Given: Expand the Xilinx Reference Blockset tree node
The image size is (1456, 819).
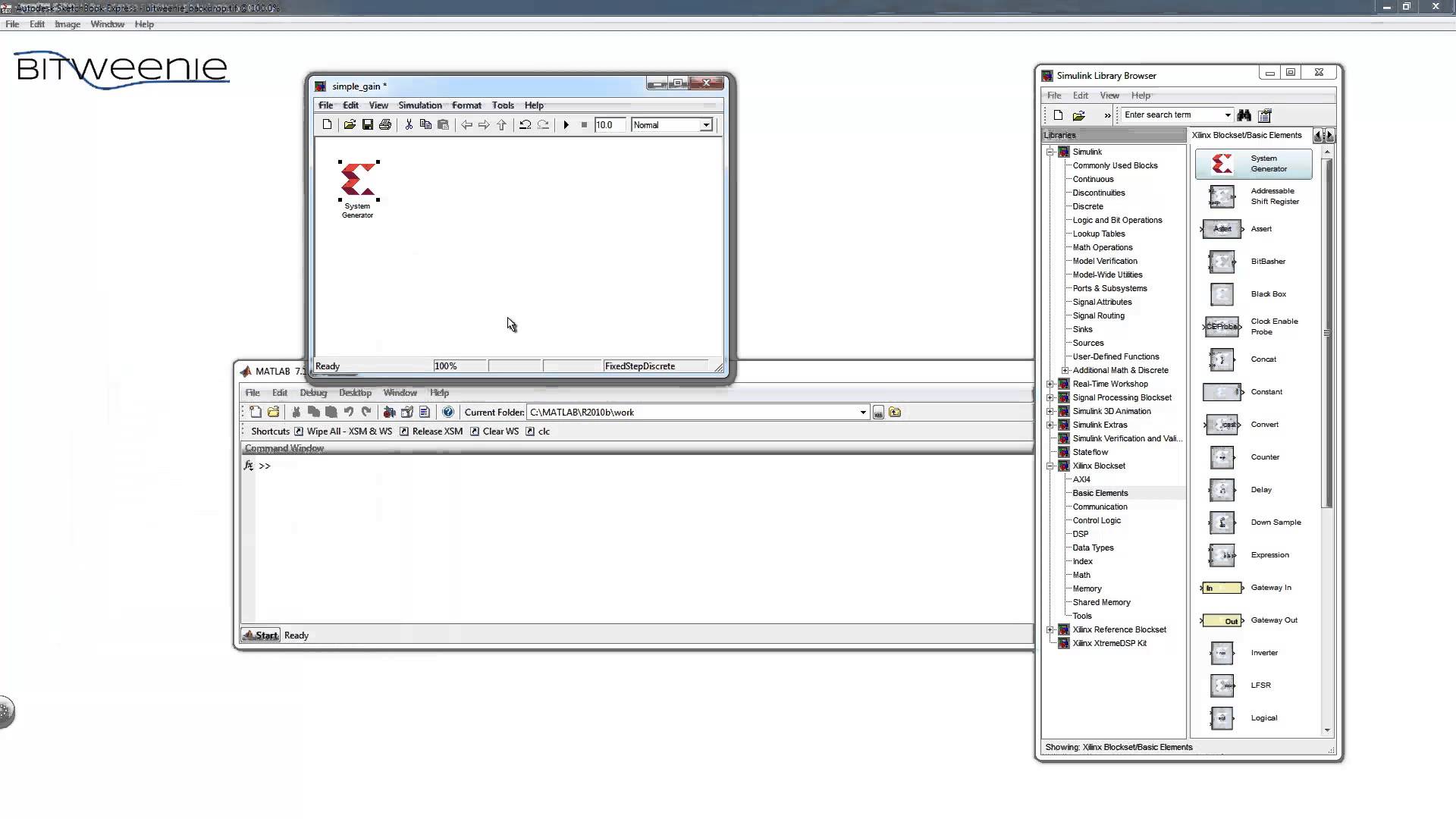Looking at the screenshot, I should (x=1050, y=629).
